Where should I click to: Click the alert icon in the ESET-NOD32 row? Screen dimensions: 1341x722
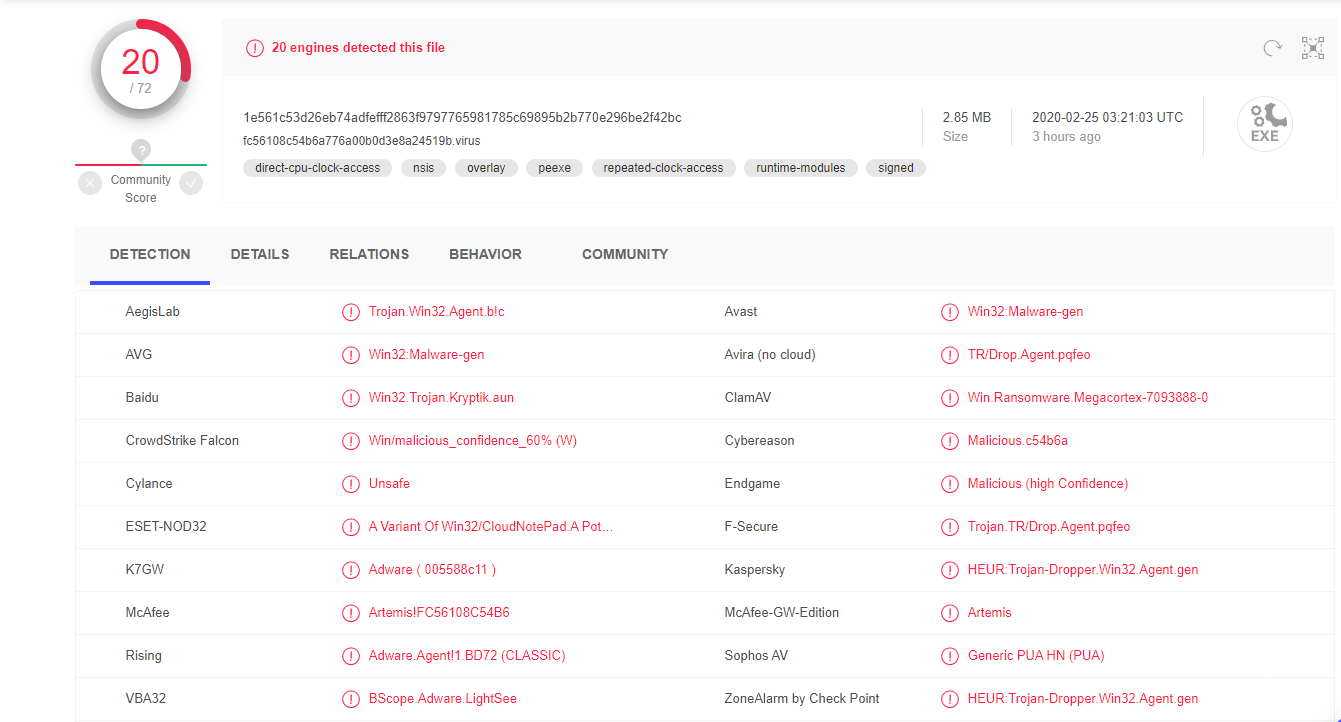coord(351,527)
